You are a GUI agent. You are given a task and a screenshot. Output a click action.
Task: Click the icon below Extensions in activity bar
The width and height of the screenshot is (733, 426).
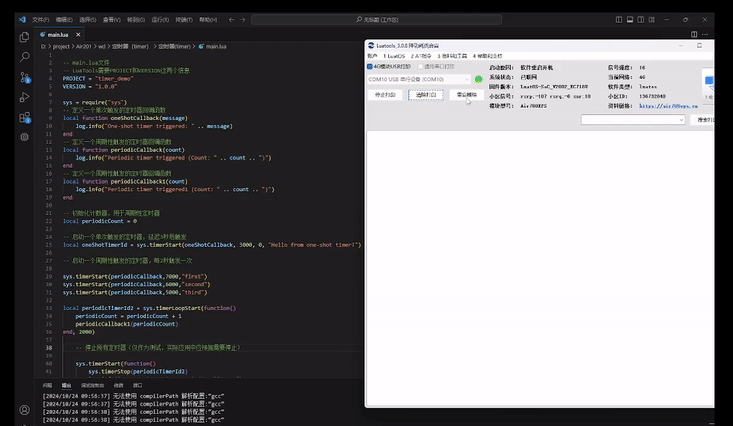(x=24, y=137)
